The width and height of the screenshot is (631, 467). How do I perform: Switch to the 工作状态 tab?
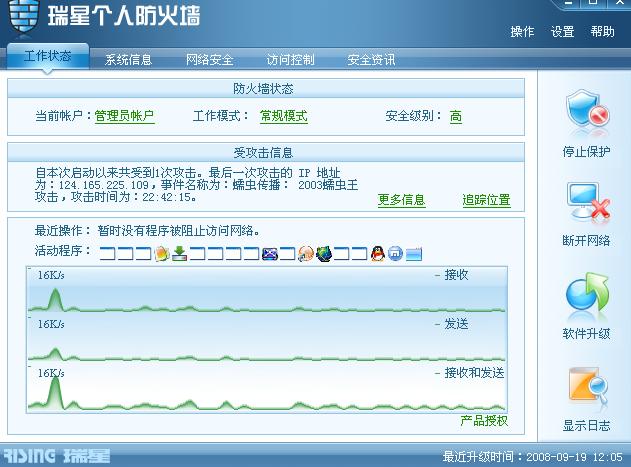point(47,56)
